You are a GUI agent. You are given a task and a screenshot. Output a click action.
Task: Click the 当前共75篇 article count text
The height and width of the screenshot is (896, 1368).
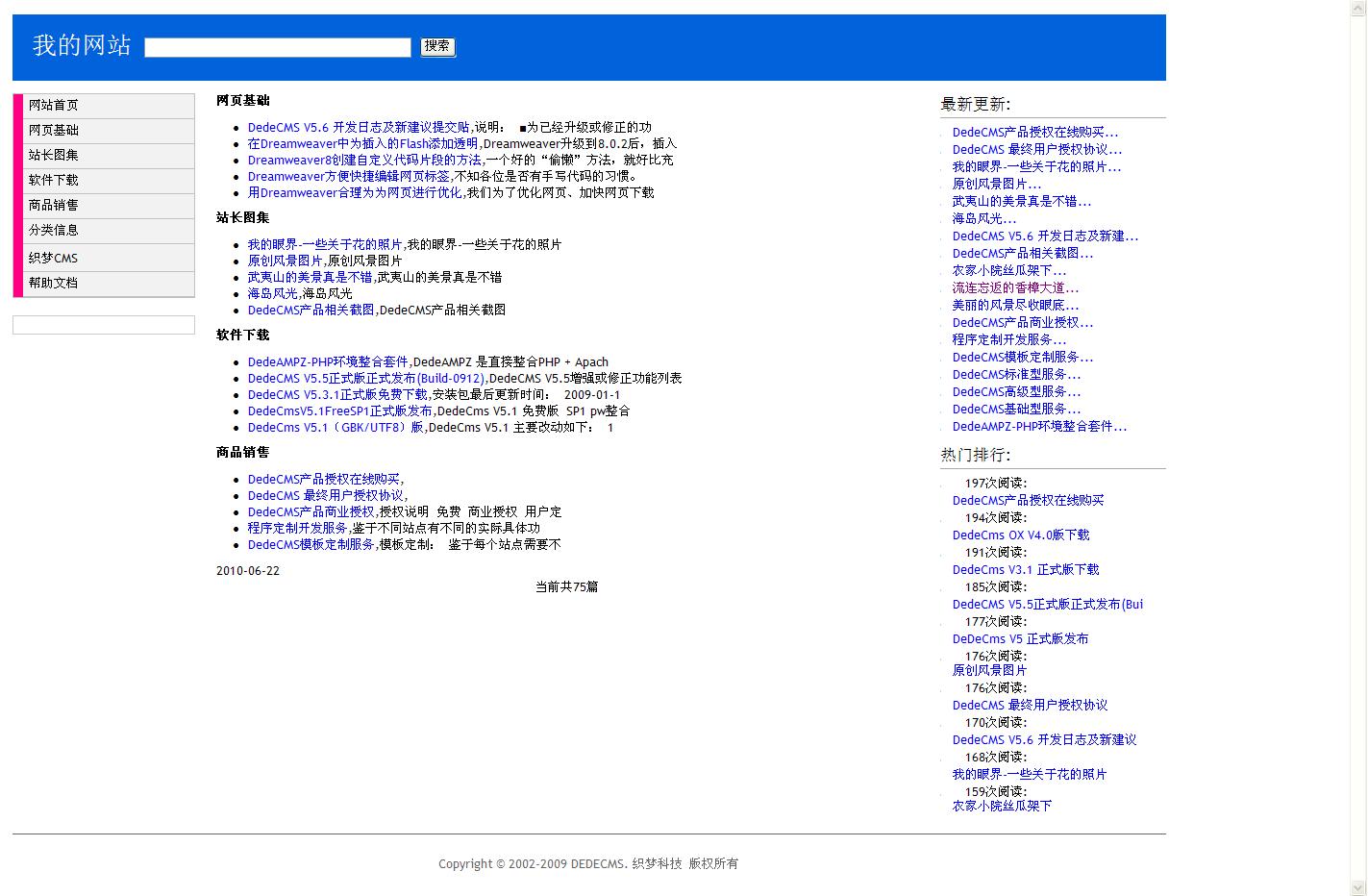click(567, 586)
